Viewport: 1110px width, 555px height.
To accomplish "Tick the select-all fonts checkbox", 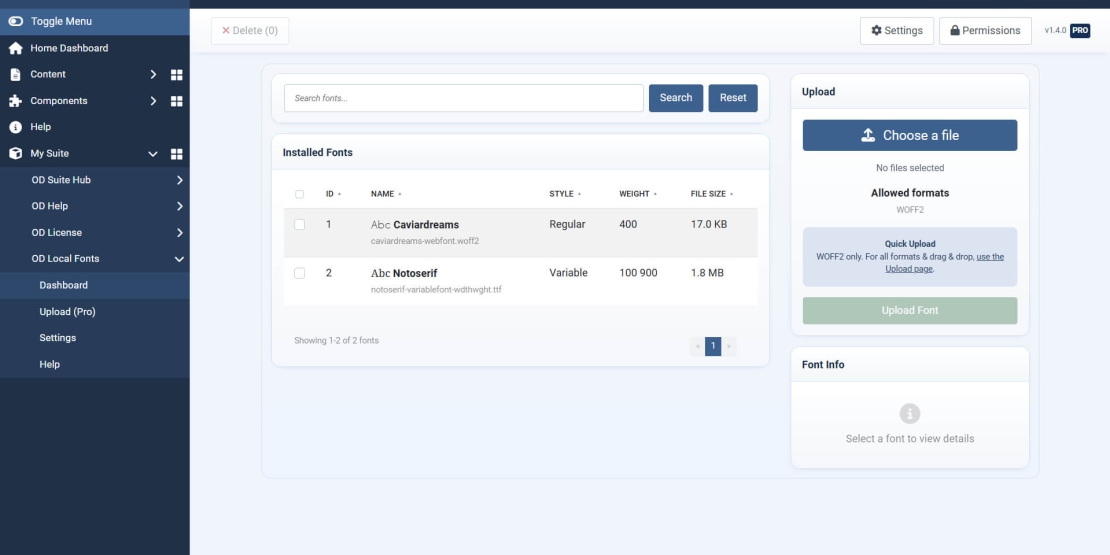I will click(x=299, y=194).
